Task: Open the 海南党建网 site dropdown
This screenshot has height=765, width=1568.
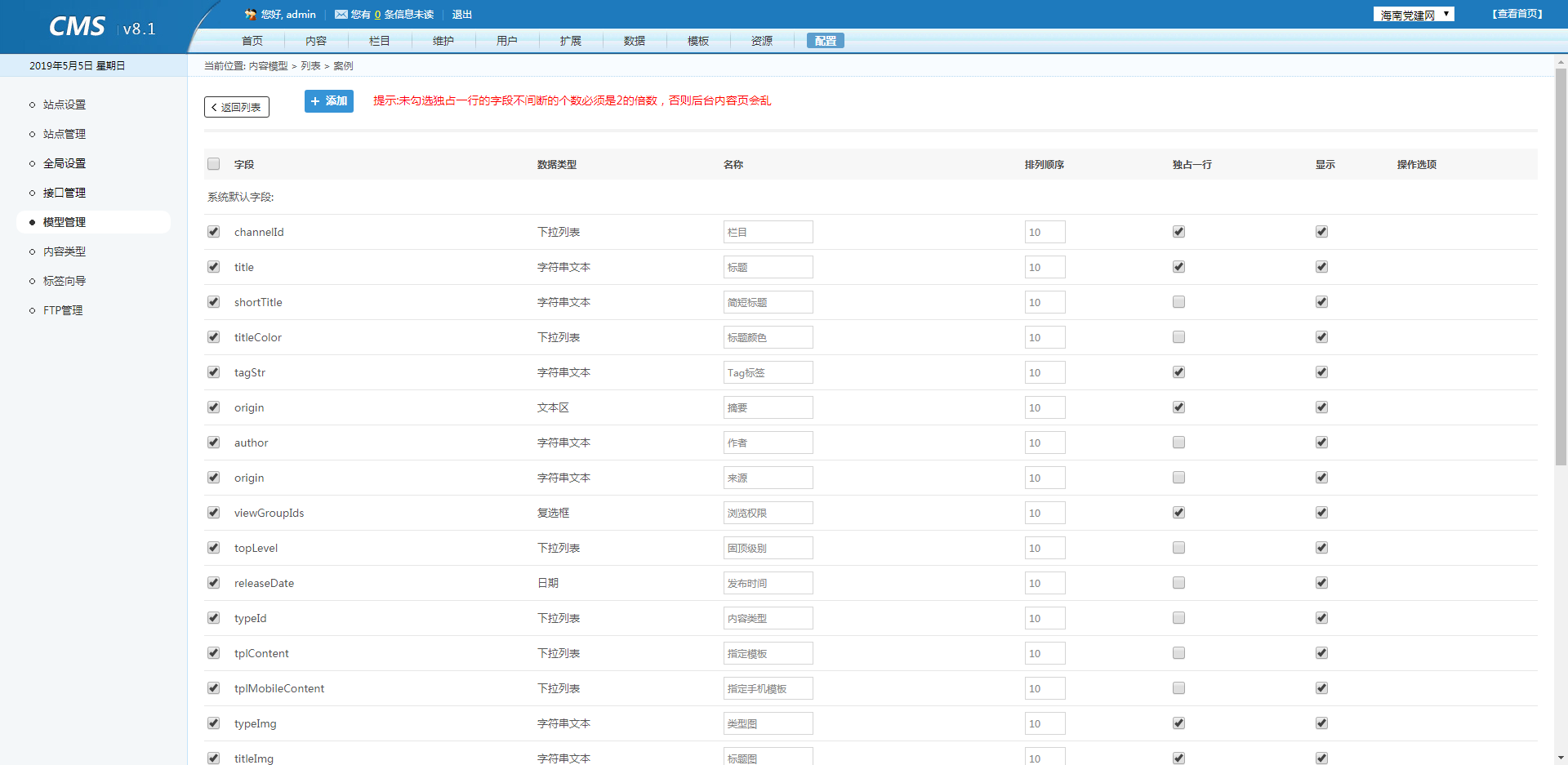Action: click(x=1414, y=15)
